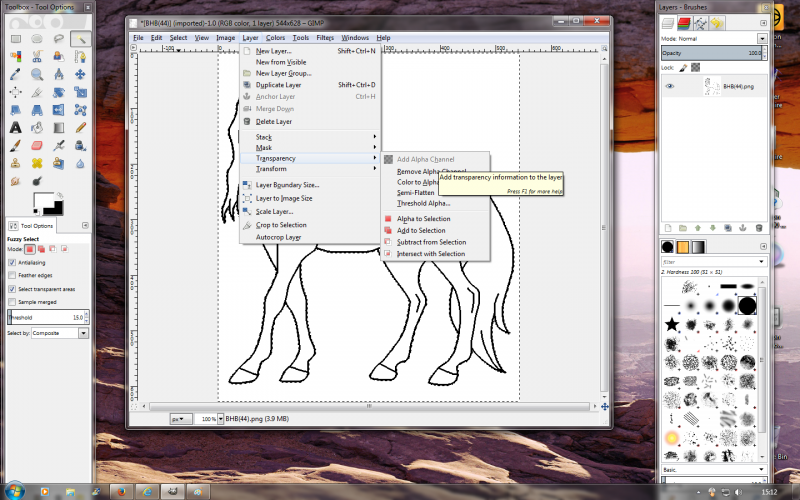This screenshot has width=800, height=500.
Task: Select the Color Picker tool
Action: pos(16,74)
